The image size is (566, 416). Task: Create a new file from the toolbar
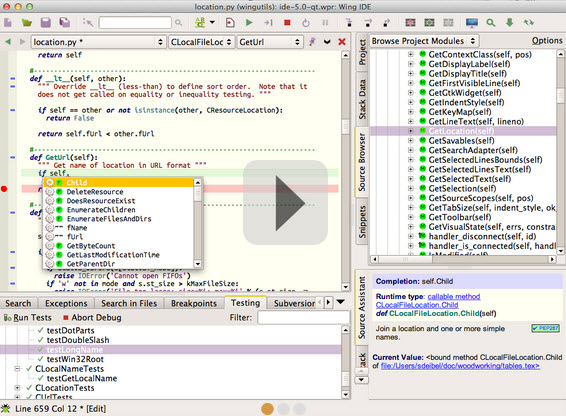pyautogui.click(x=8, y=22)
